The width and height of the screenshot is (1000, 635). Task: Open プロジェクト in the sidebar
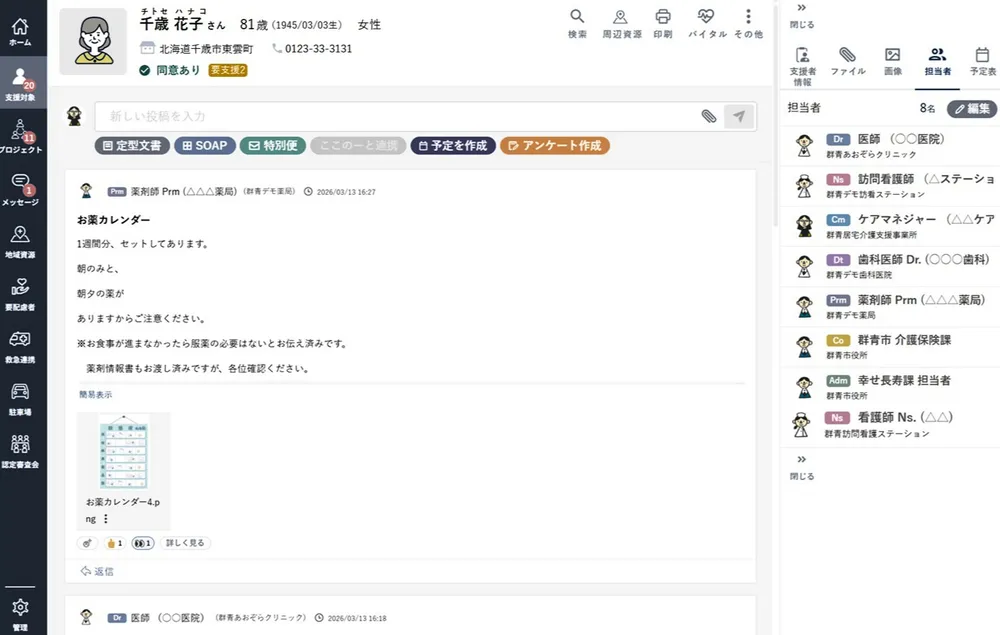20,136
